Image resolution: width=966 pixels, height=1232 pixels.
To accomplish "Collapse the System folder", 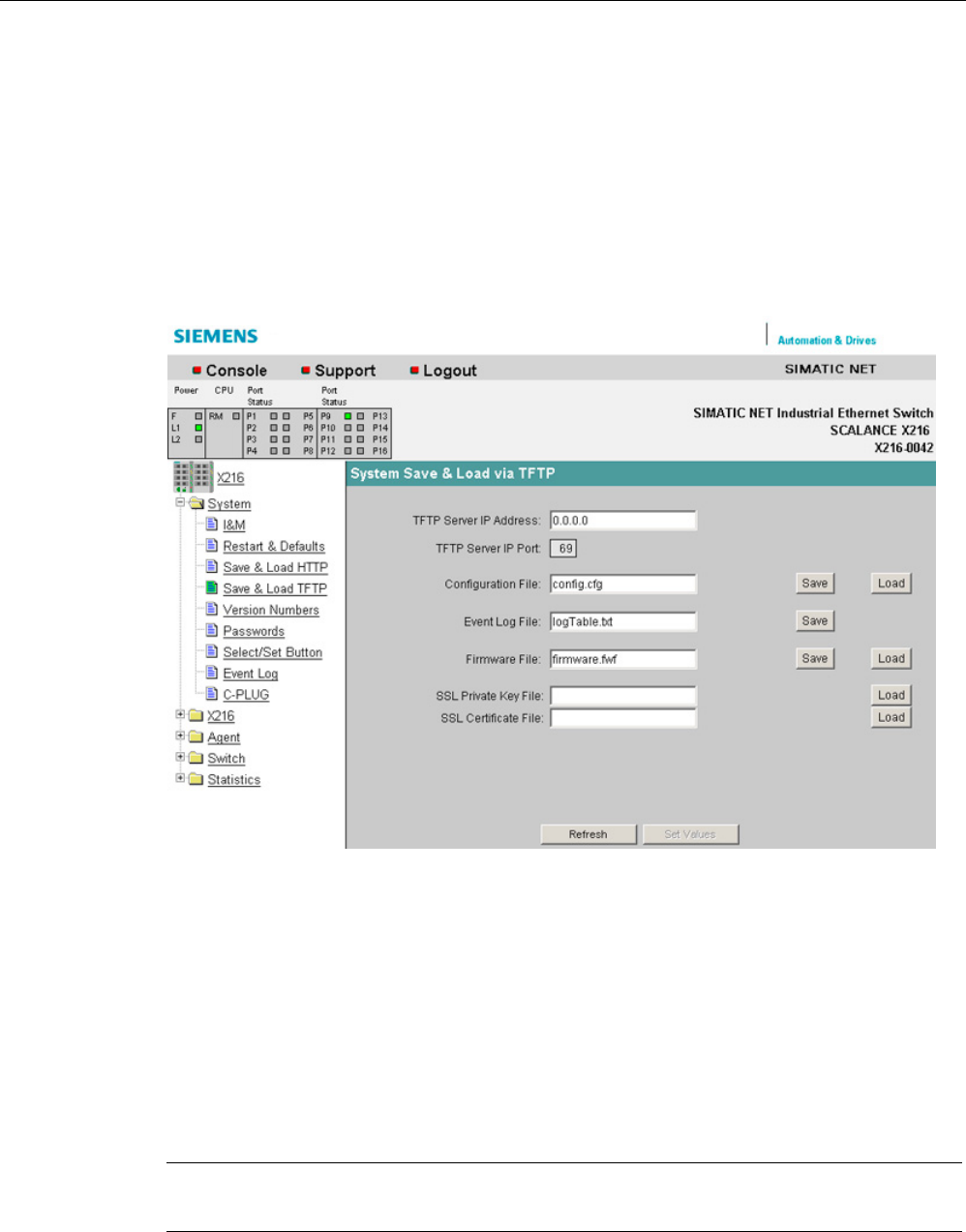I will pyautogui.click(x=180, y=502).
